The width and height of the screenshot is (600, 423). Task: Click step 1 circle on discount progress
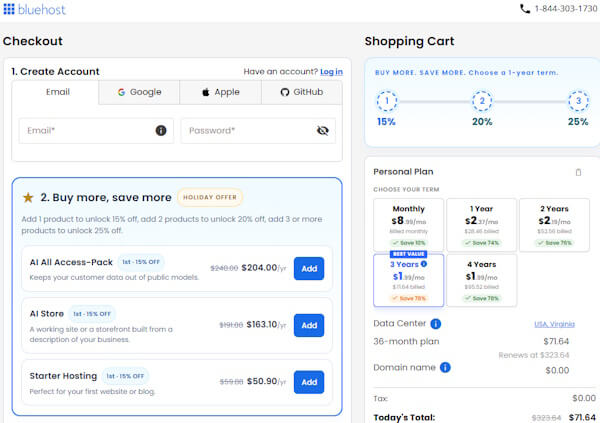[386, 101]
